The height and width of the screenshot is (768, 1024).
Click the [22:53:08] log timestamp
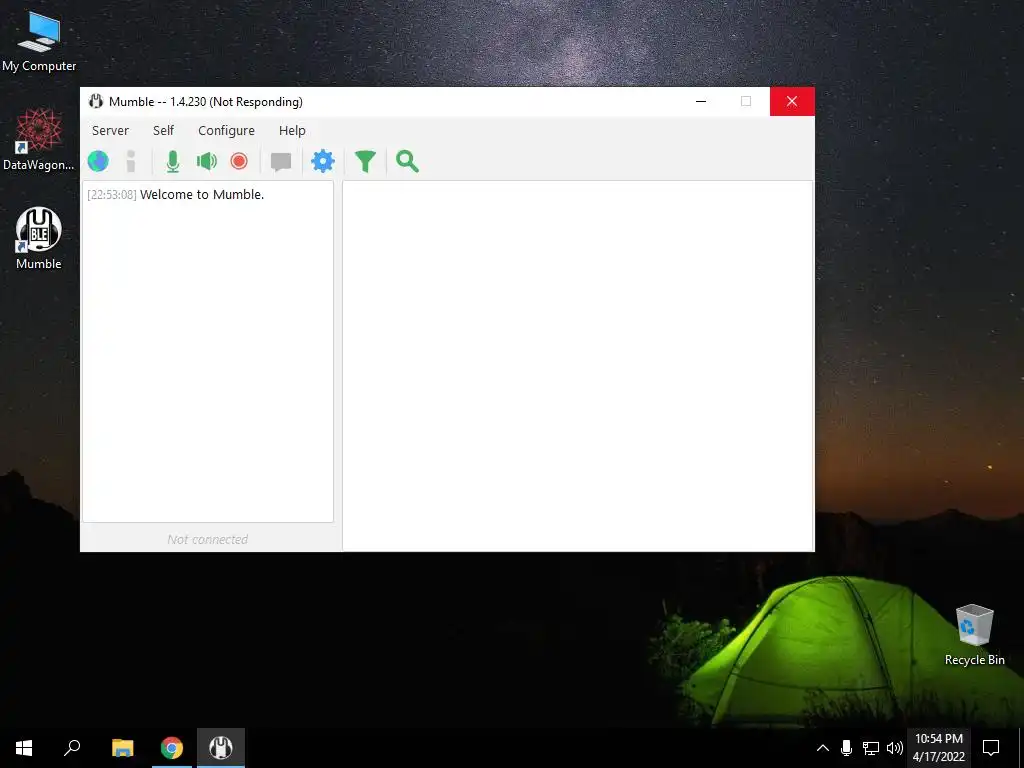click(112, 195)
